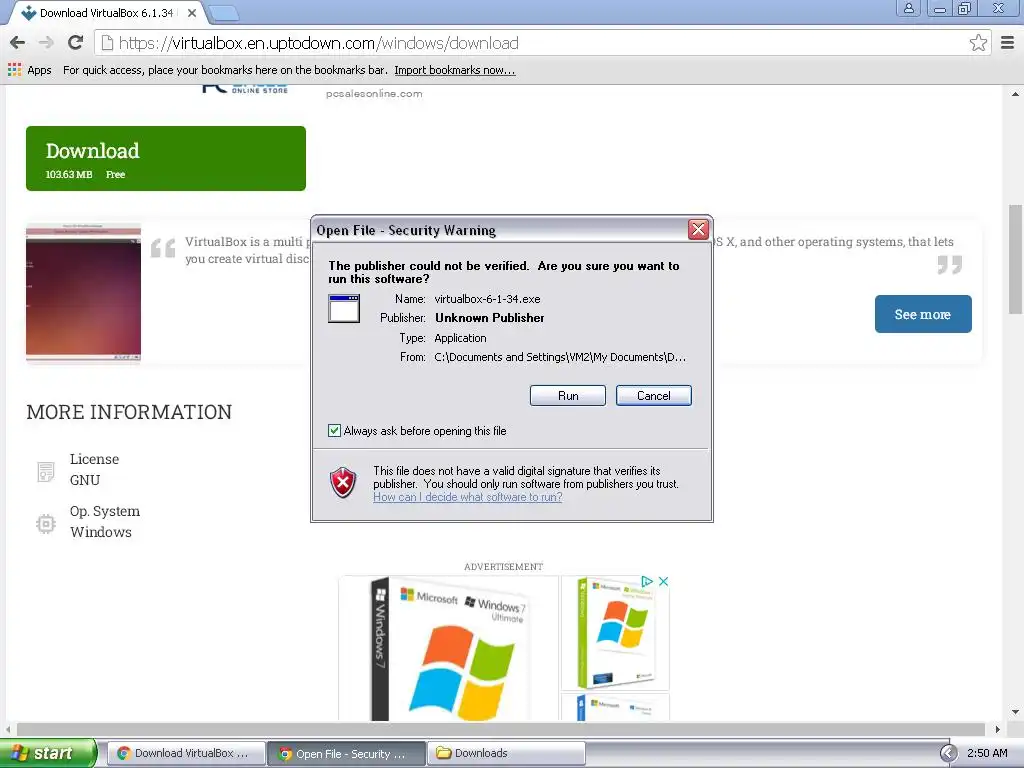Click Cancel in the security warning
Viewport: 1024px width, 768px height.
[x=653, y=396]
